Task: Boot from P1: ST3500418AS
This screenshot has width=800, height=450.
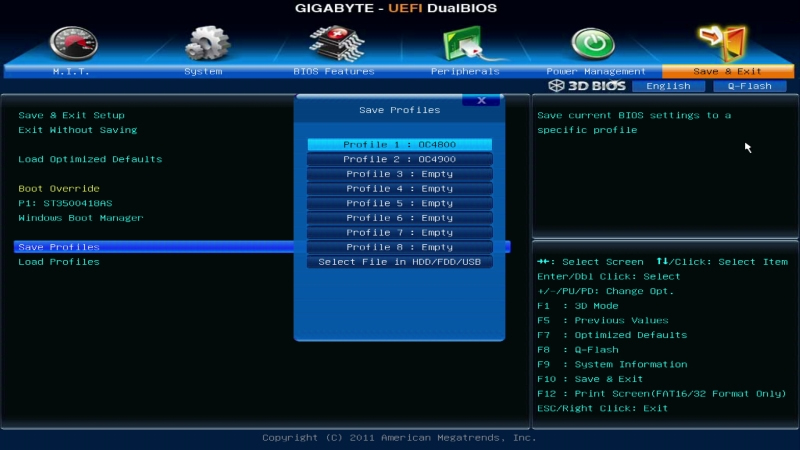Action: tap(65, 203)
